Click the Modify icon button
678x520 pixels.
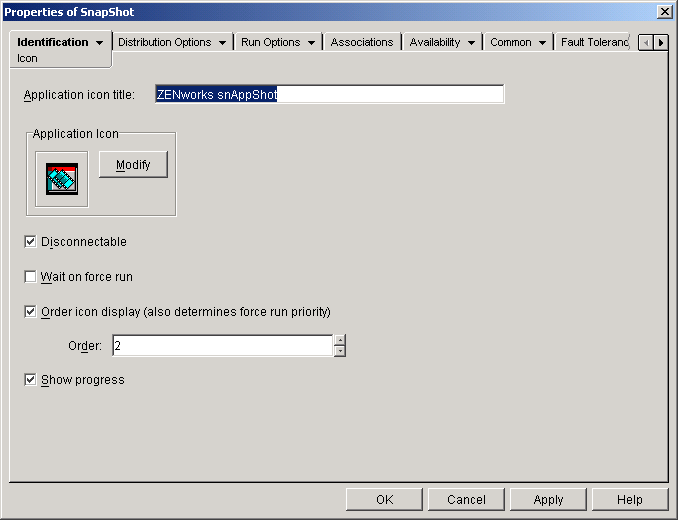click(x=133, y=164)
